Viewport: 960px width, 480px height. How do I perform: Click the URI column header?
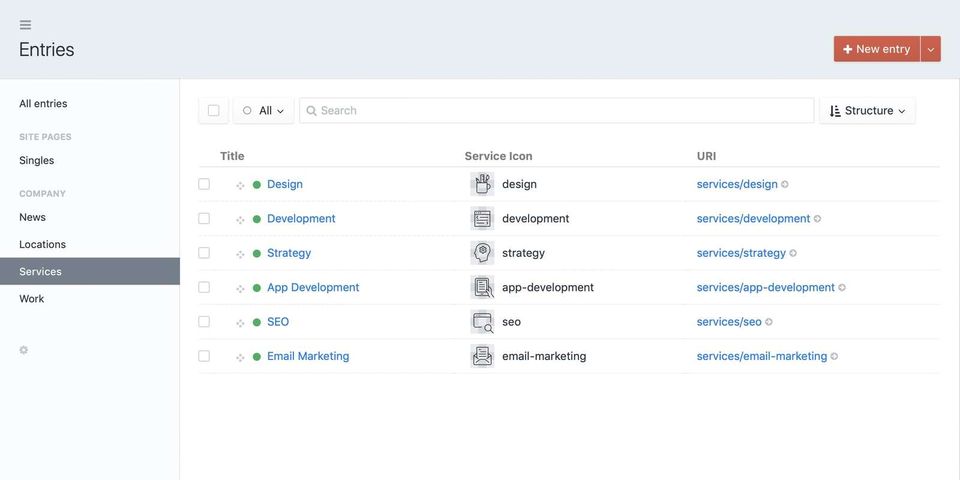(707, 156)
